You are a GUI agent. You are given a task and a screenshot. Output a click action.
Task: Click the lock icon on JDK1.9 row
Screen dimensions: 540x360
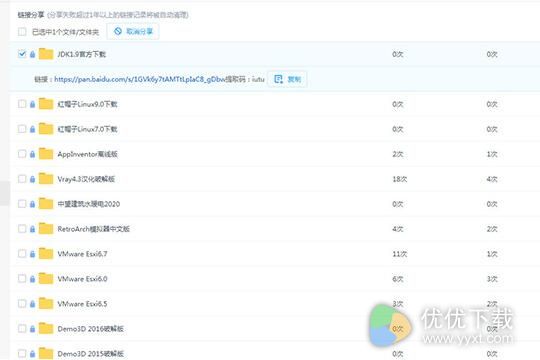tap(32, 54)
